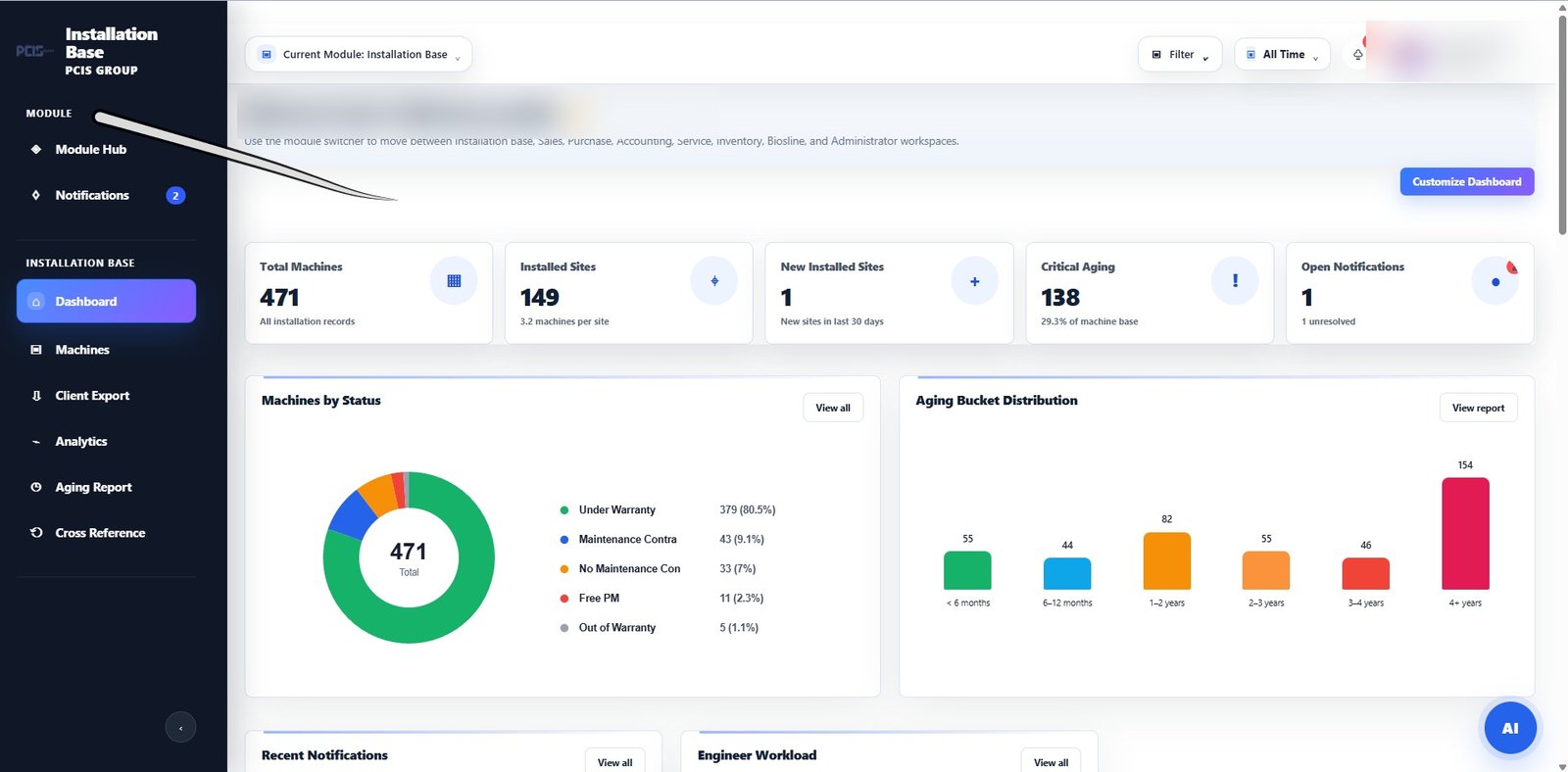Click the Critical Aging exclamation icon

click(1235, 281)
